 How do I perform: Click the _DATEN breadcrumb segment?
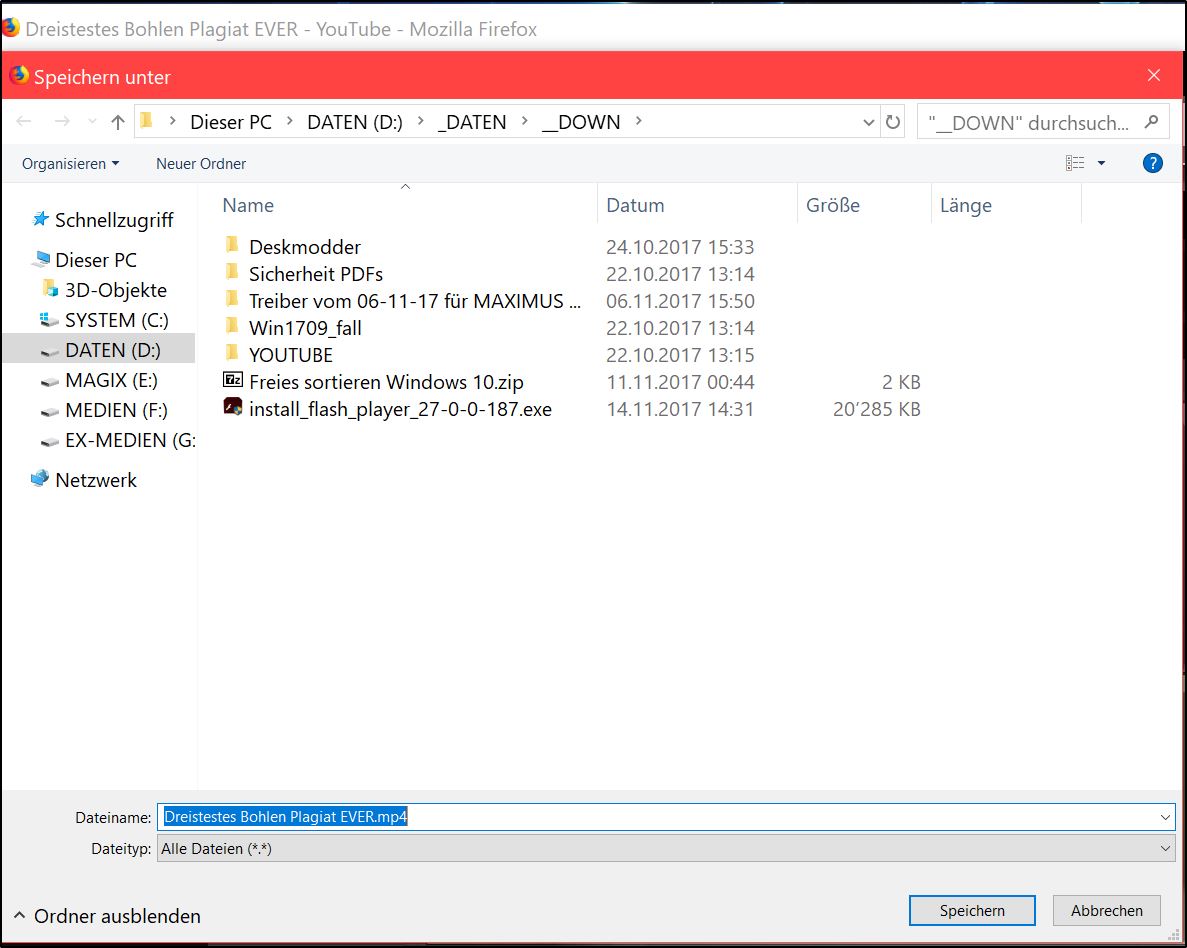(472, 122)
